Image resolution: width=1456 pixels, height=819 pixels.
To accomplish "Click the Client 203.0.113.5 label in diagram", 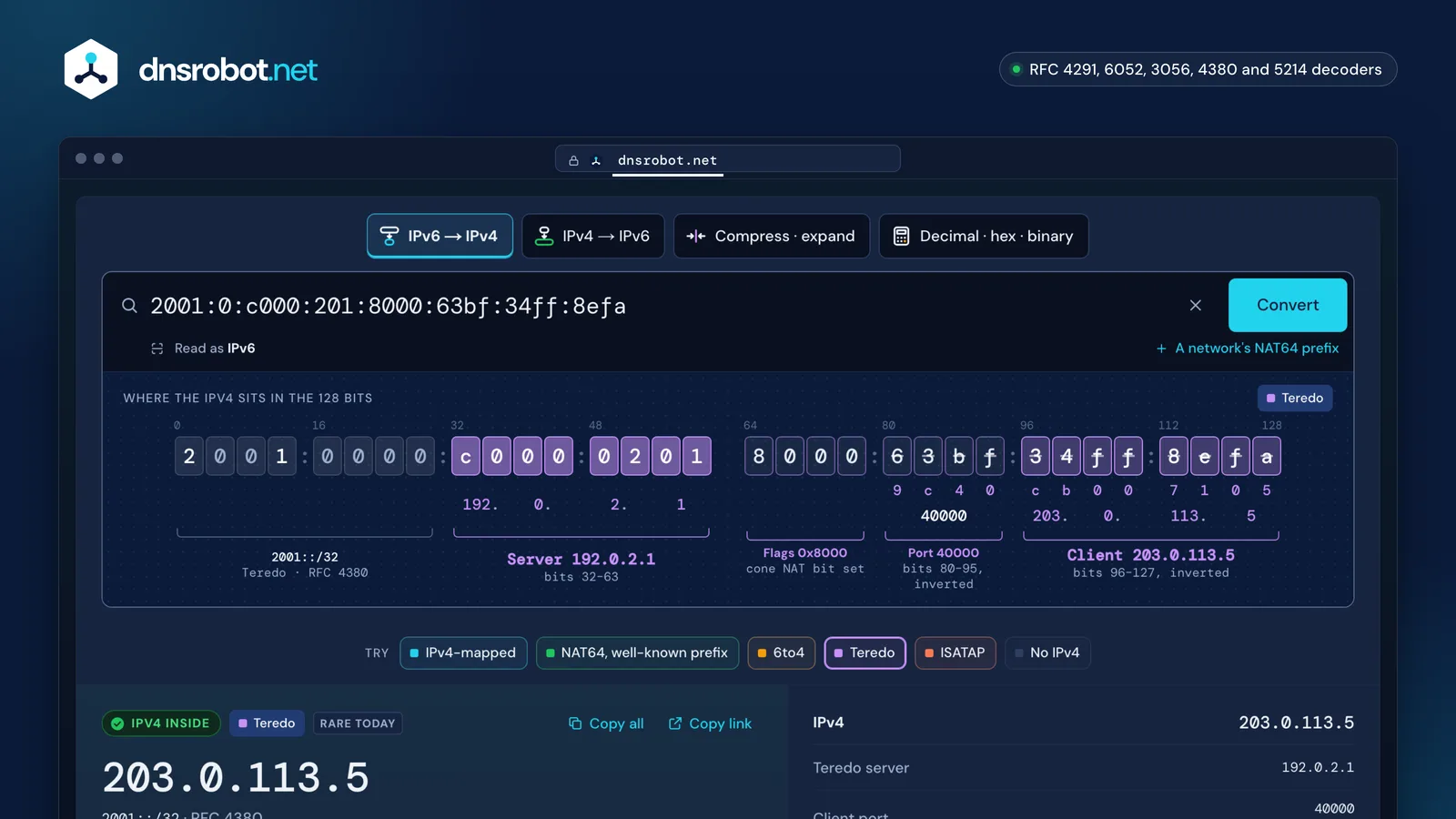I will 1150,555.
